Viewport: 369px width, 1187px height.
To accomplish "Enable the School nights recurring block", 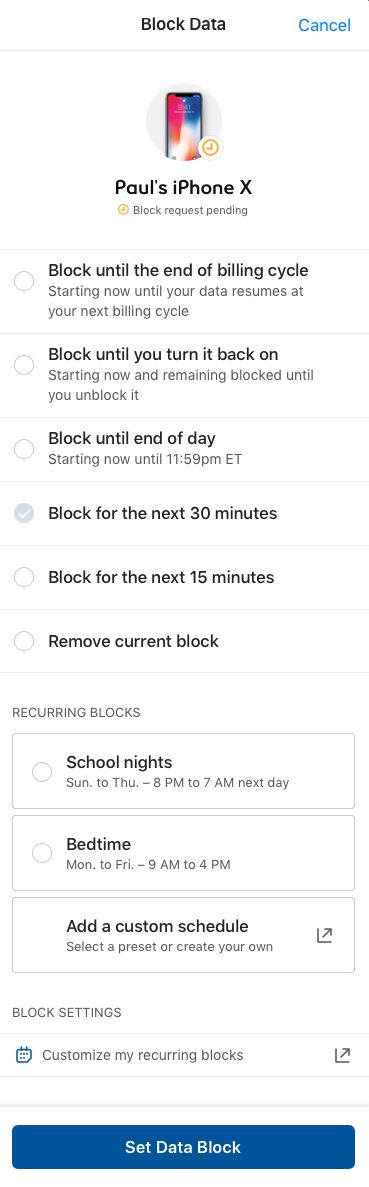I will coord(183,771).
